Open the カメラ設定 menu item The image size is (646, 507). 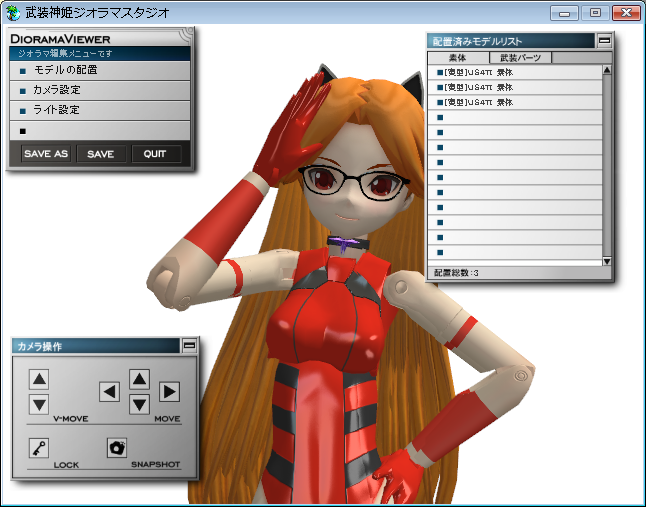click(x=100, y=90)
